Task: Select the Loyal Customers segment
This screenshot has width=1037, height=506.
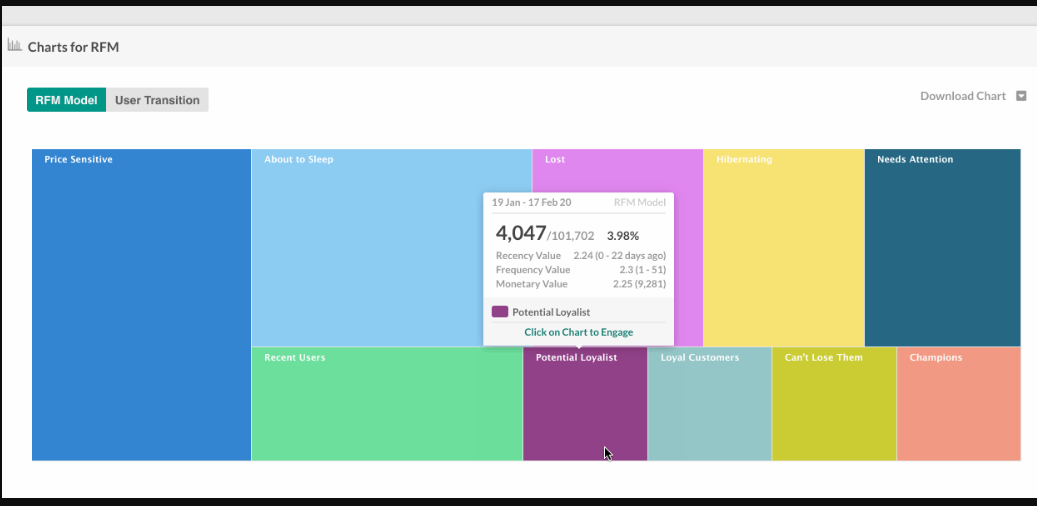Action: (709, 405)
